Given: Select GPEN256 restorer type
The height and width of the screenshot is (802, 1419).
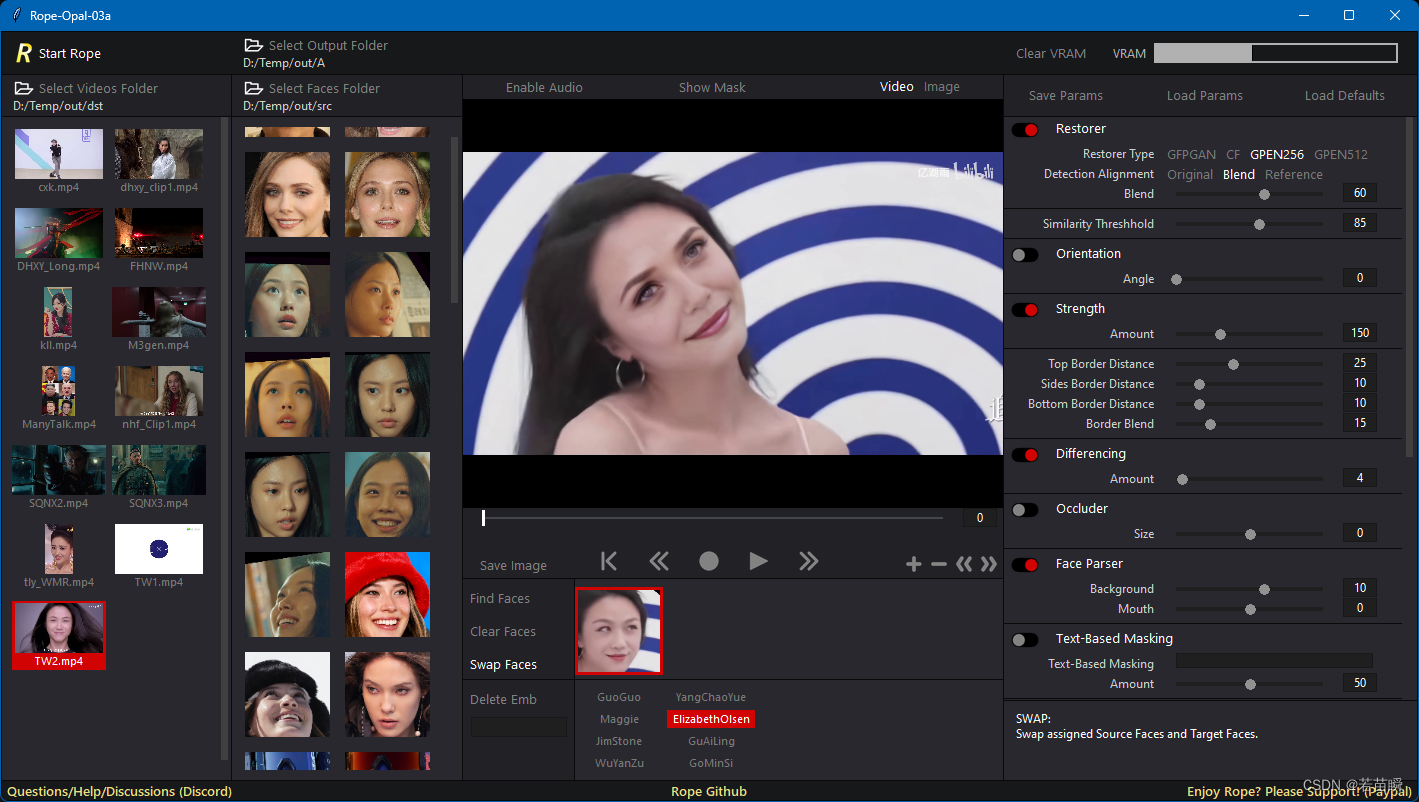Looking at the screenshot, I should point(1277,154).
